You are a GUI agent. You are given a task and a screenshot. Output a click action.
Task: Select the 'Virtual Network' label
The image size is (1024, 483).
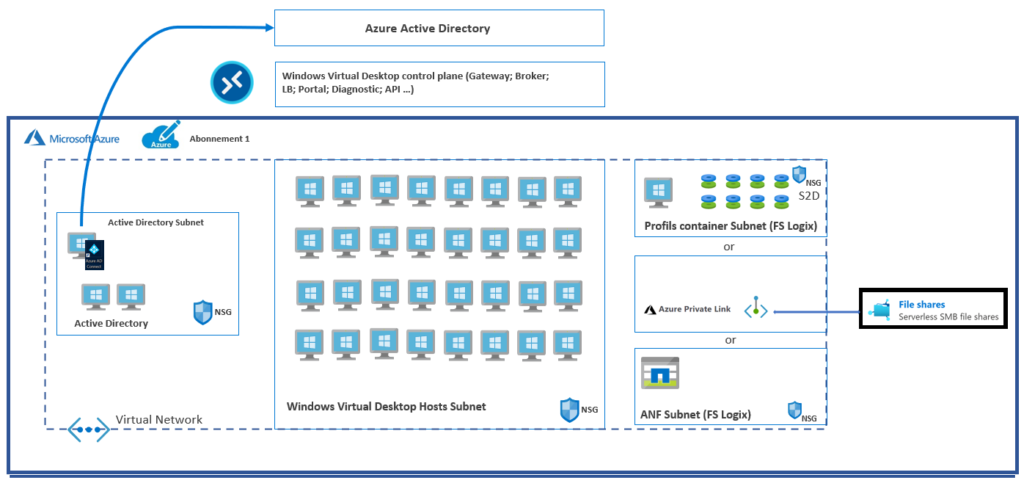tap(159, 419)
